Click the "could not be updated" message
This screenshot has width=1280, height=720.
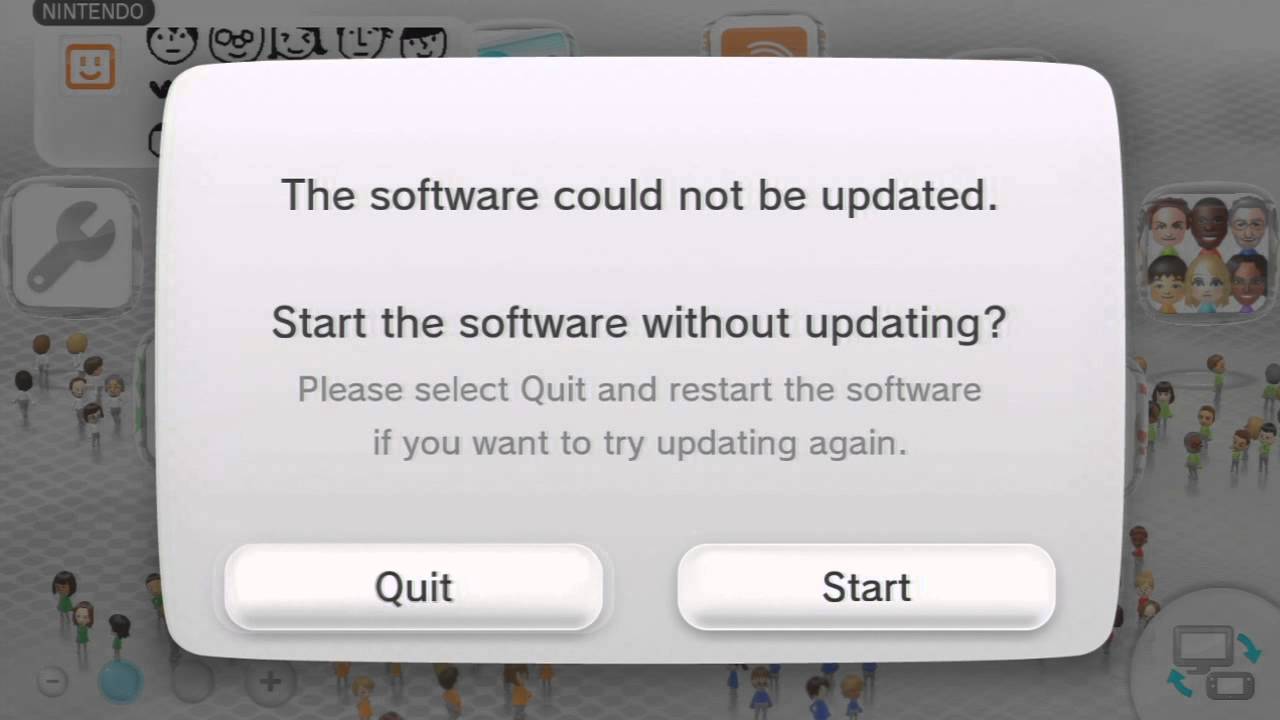[640, 195]
